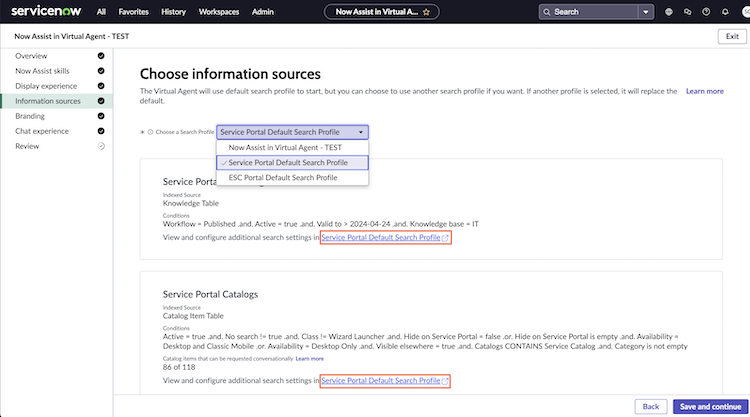Viewport: 750px width, 417px height.
Task: Open Service Portal Default Search Profile link under Catalogs
Action: 385,381
